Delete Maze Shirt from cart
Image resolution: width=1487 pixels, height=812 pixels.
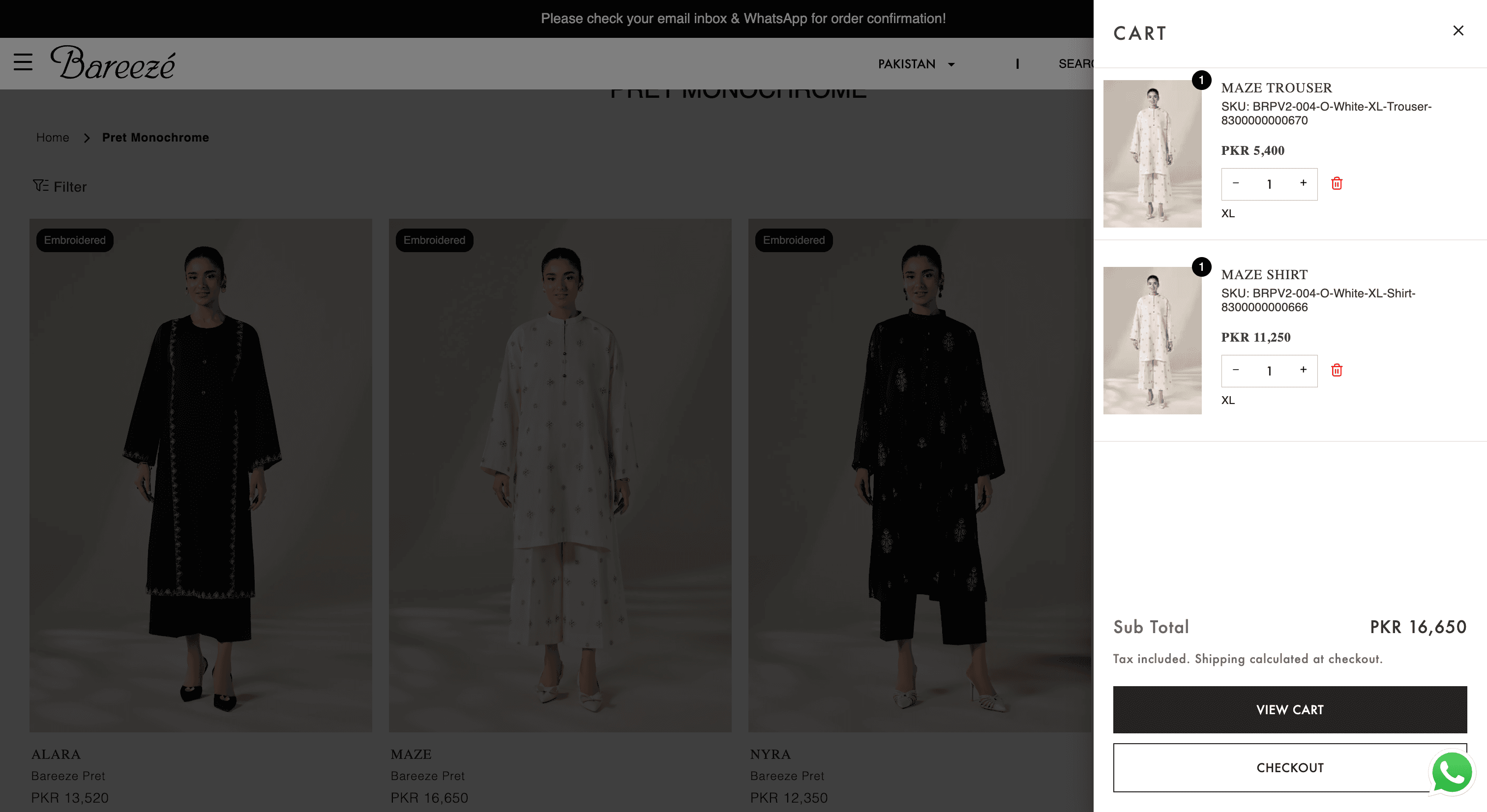[1337, 370]
